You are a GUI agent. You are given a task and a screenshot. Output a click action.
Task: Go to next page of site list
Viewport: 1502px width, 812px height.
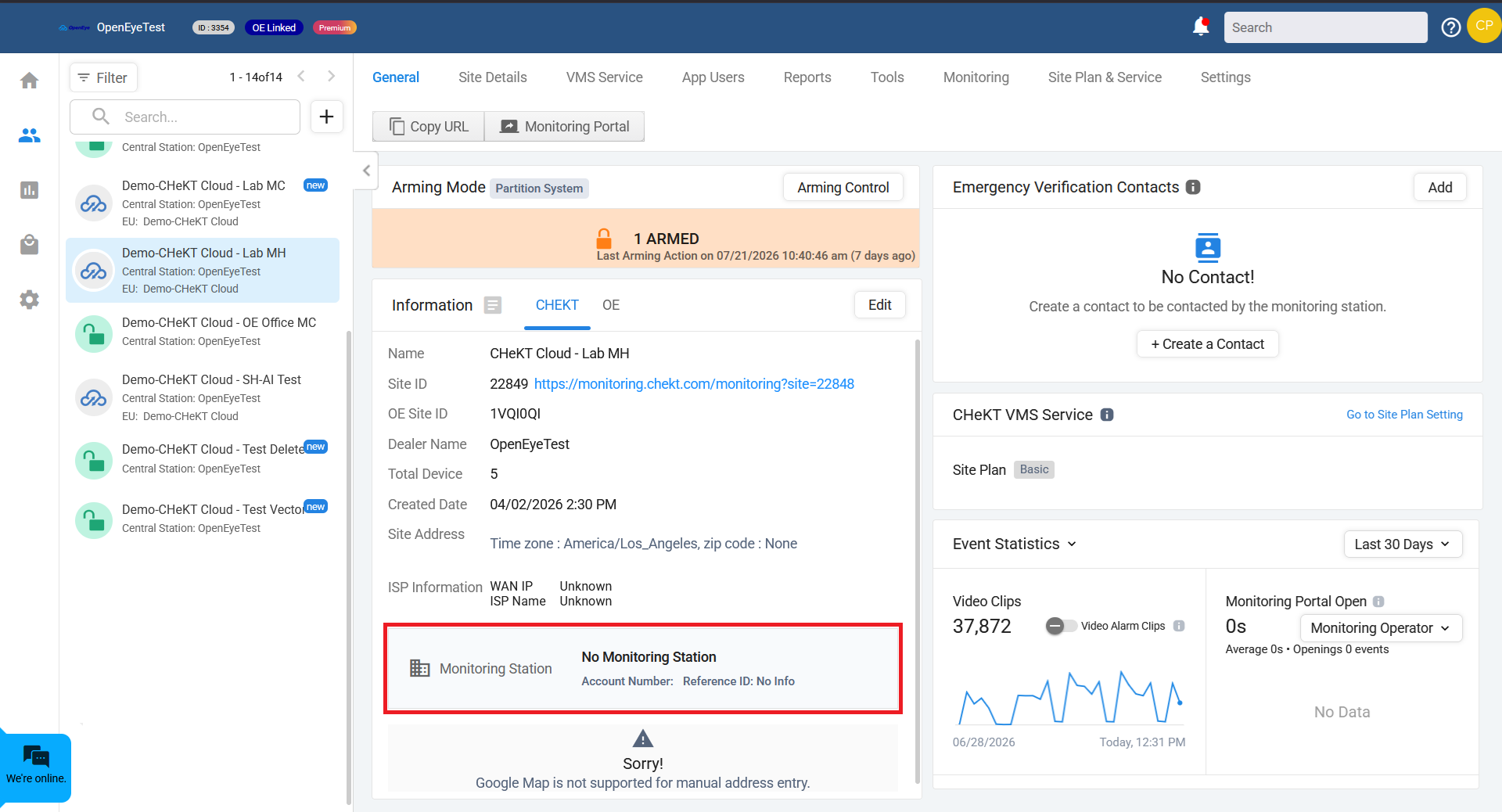[331, 77]
